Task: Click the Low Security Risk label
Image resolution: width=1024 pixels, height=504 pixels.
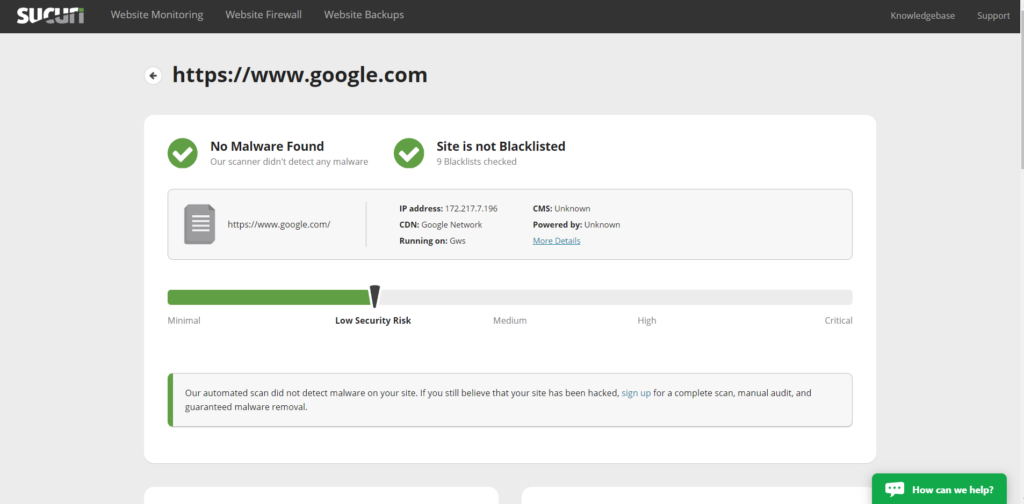Action: point(374,321)
